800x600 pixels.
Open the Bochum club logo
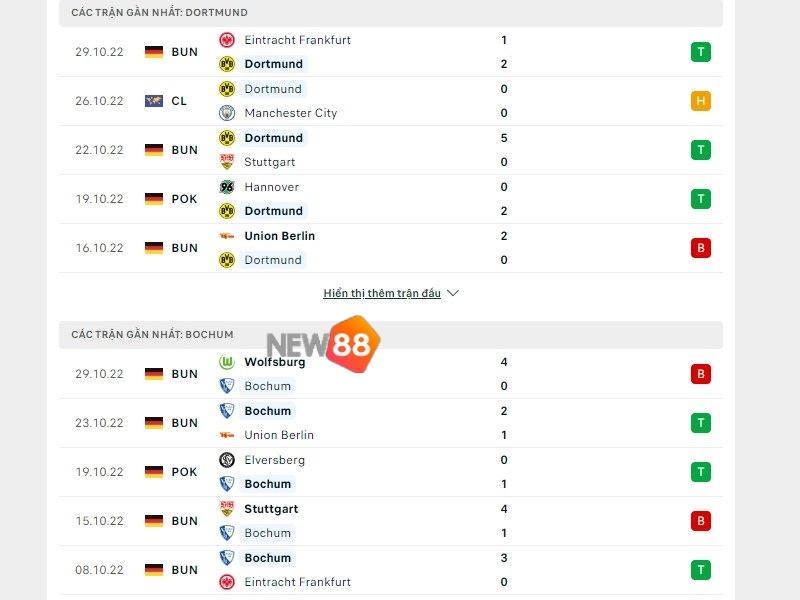coord(227,386)
